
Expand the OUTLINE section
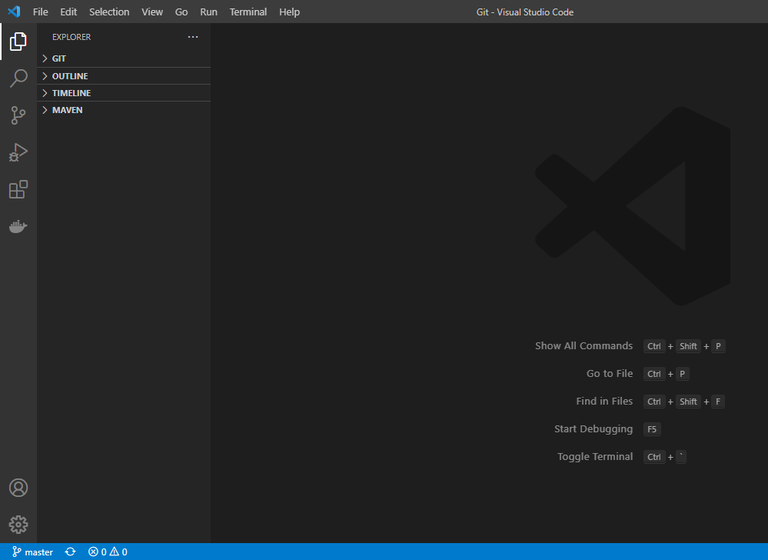pyautogui.click(x=124, y=76)
